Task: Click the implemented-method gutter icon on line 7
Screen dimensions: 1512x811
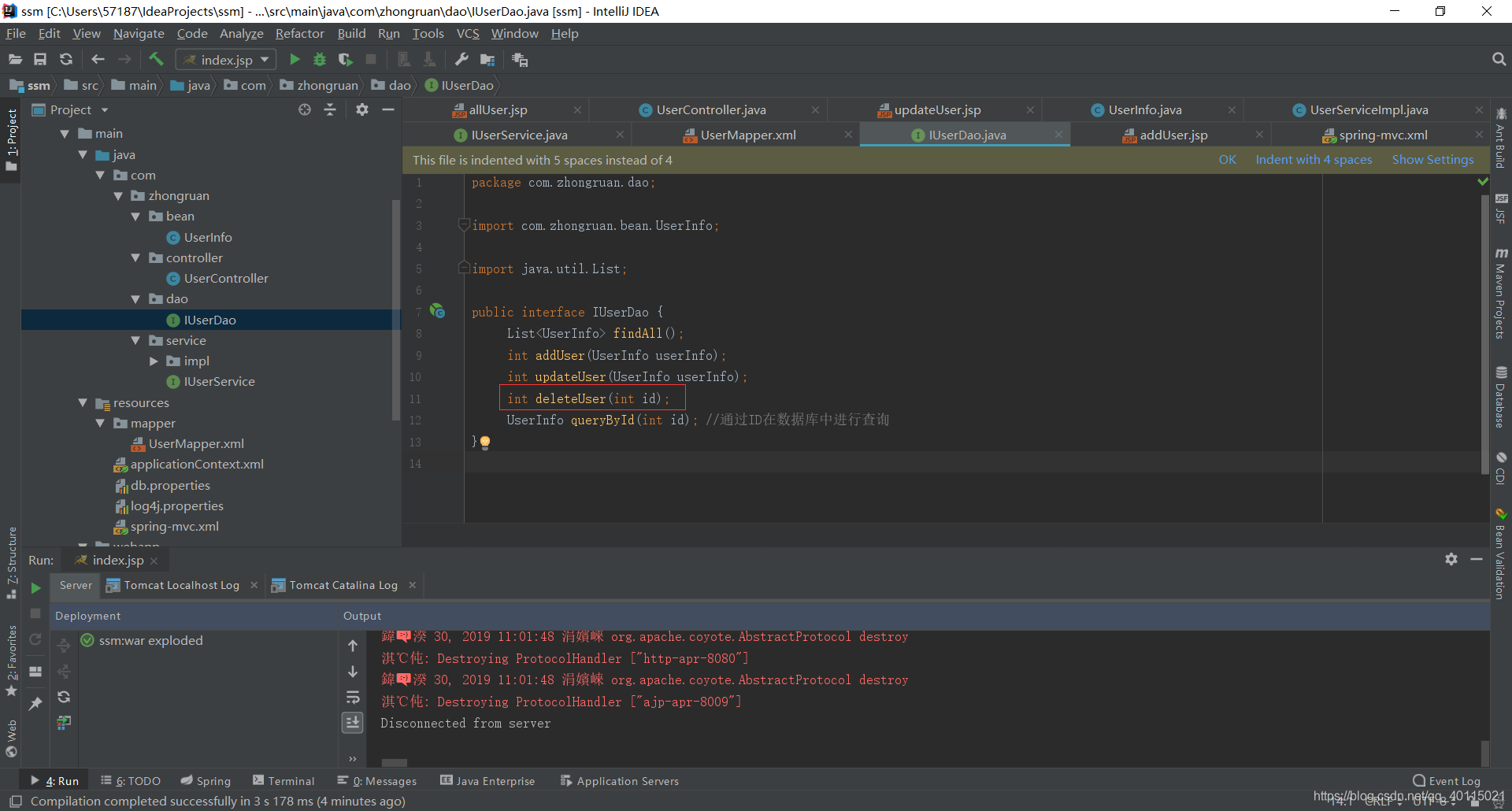Action: point(438,311)
